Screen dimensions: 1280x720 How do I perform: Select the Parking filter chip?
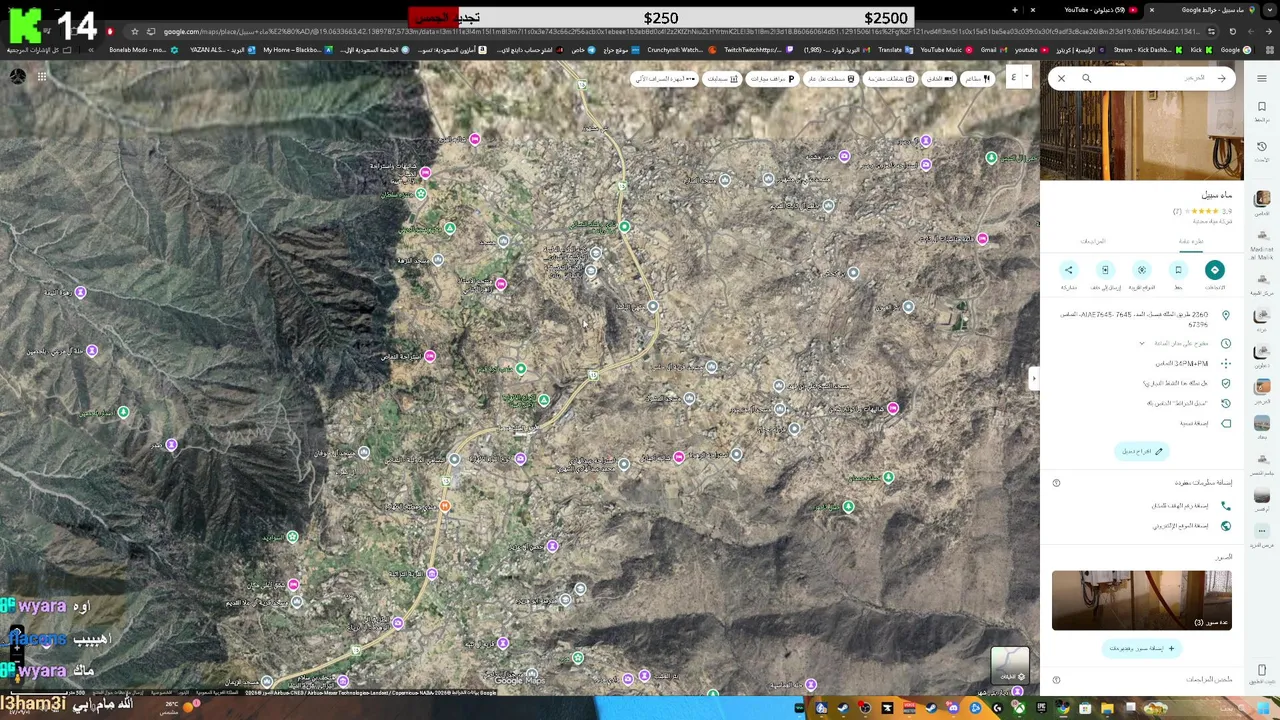coord(773,78)
